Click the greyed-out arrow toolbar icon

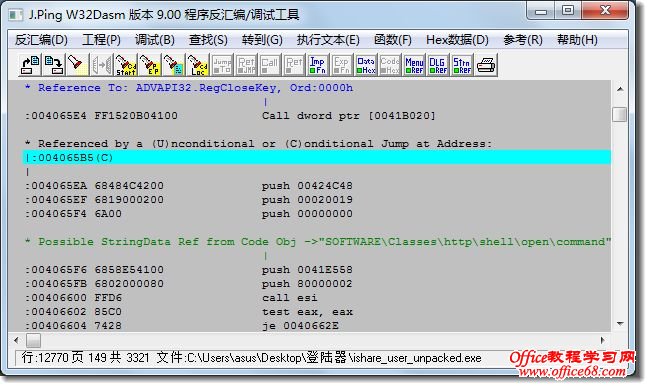coord(101,65)
